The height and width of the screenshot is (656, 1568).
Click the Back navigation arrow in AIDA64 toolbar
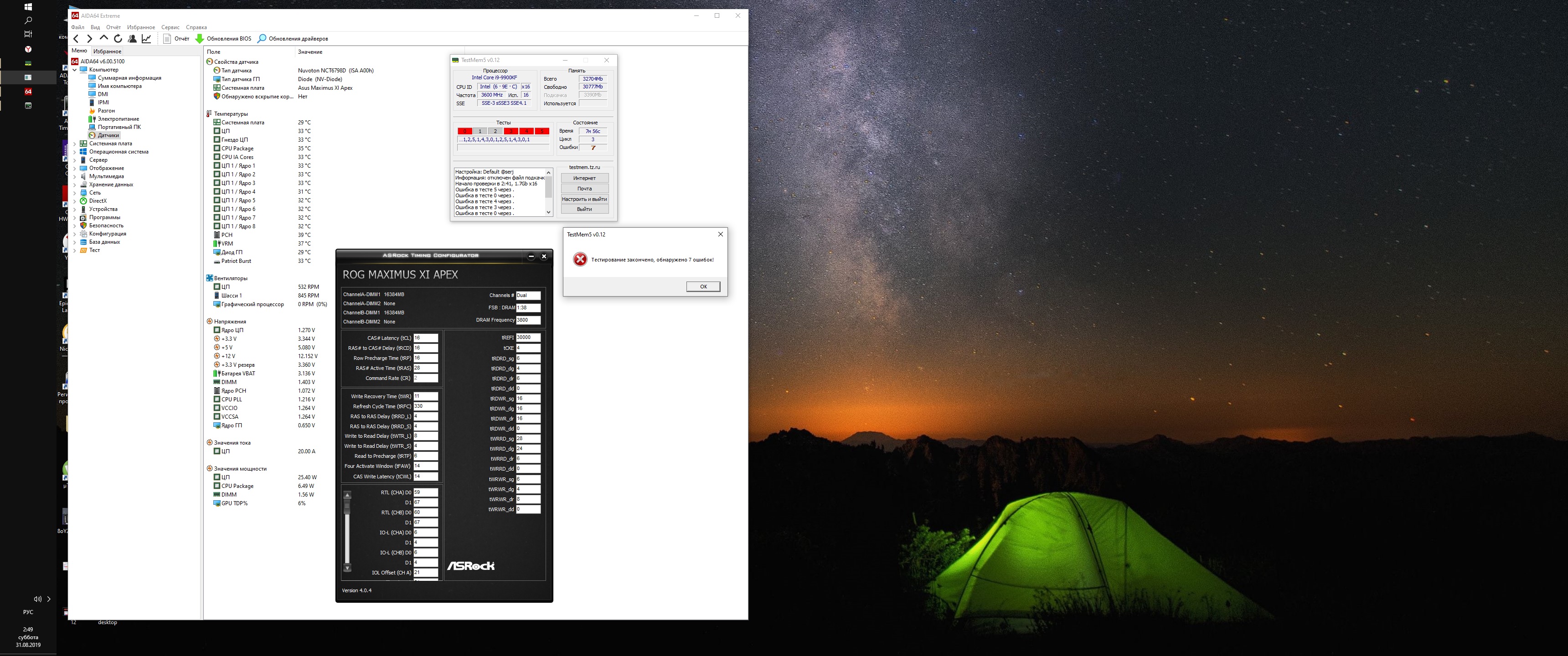coord(76,39)
